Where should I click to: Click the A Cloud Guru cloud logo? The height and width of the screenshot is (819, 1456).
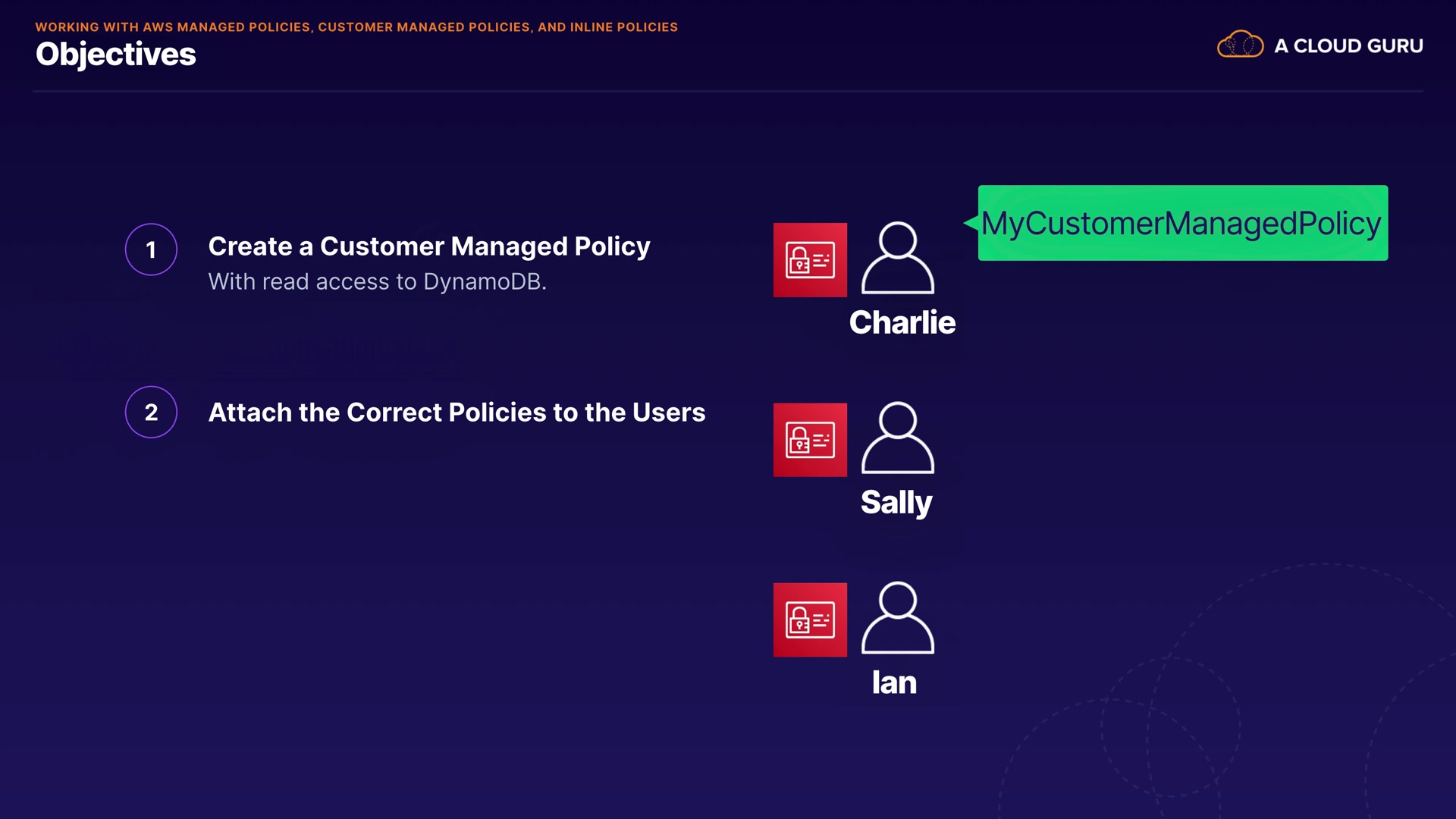(1240, 45)
